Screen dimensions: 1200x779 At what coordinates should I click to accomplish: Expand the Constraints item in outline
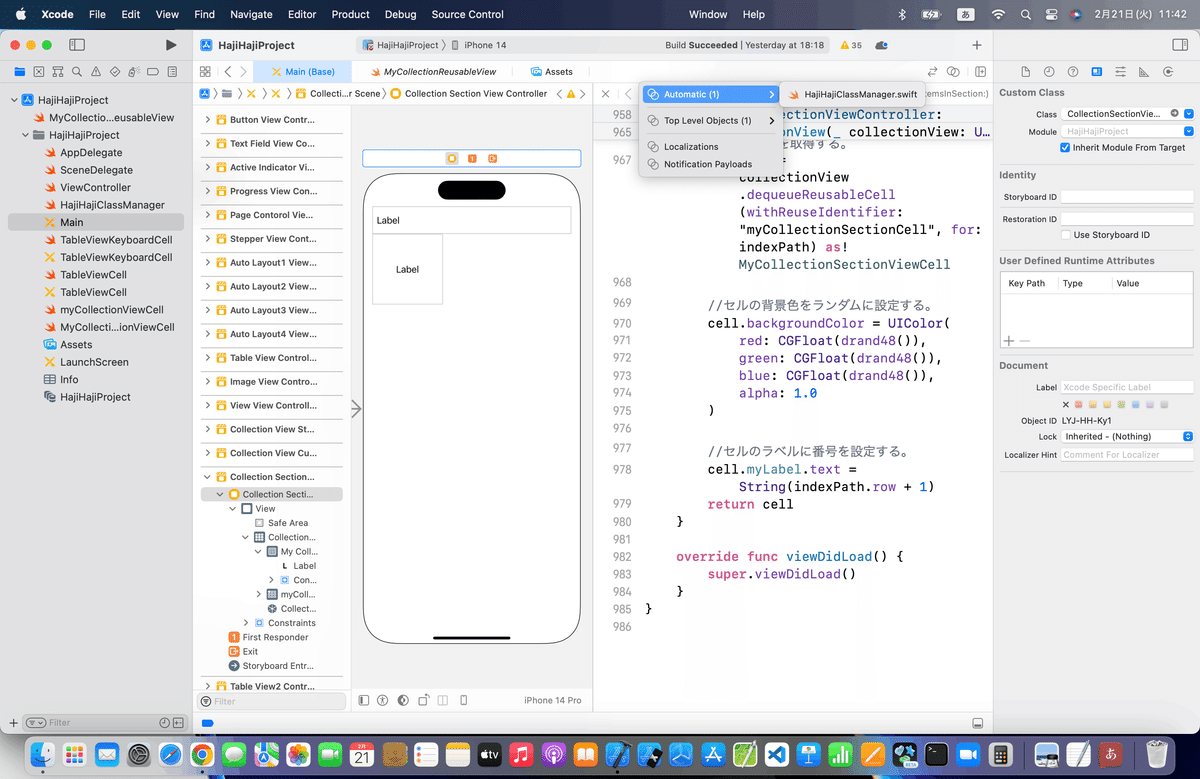(246, 623)
